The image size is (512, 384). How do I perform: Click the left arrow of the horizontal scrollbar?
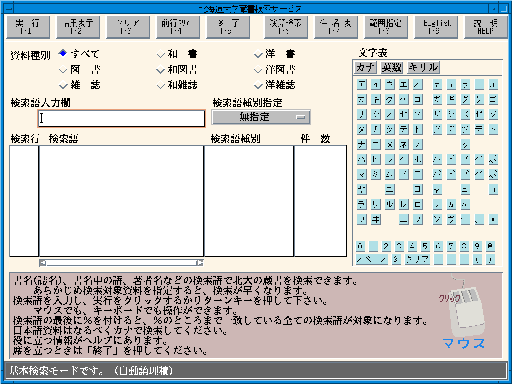43,263
